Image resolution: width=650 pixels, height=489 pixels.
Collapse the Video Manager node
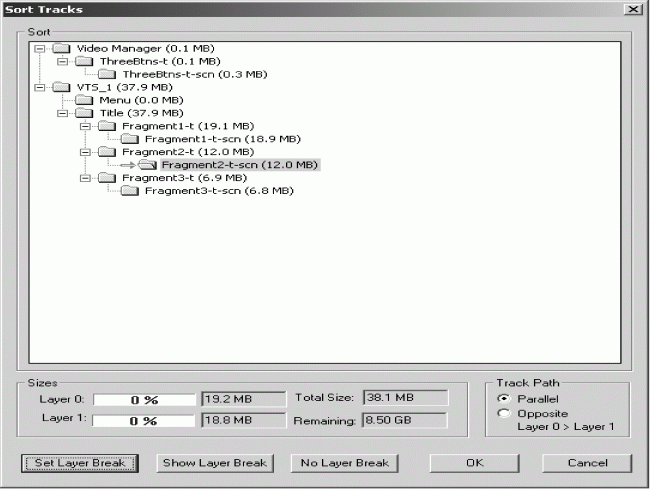coord(40,48)
